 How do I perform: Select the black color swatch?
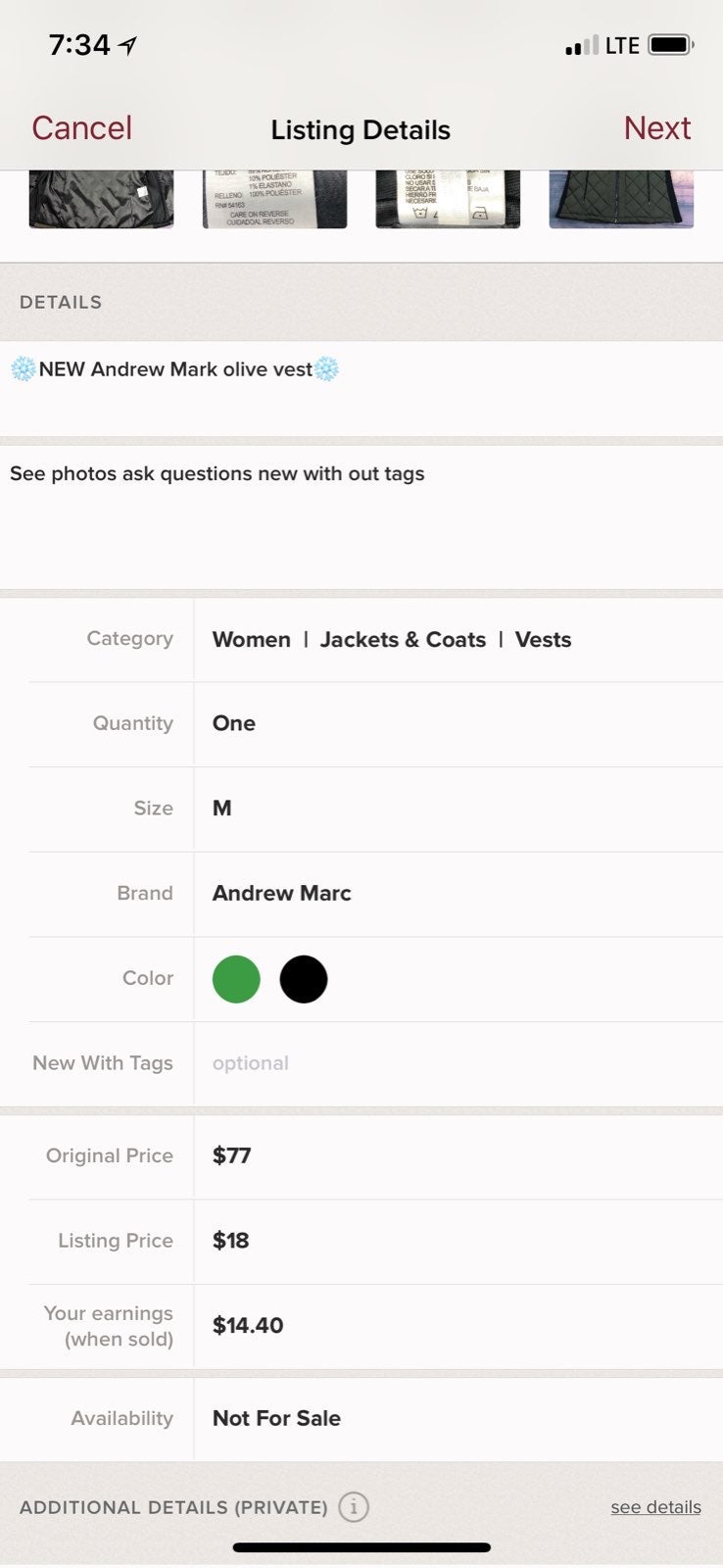[304, 979]
